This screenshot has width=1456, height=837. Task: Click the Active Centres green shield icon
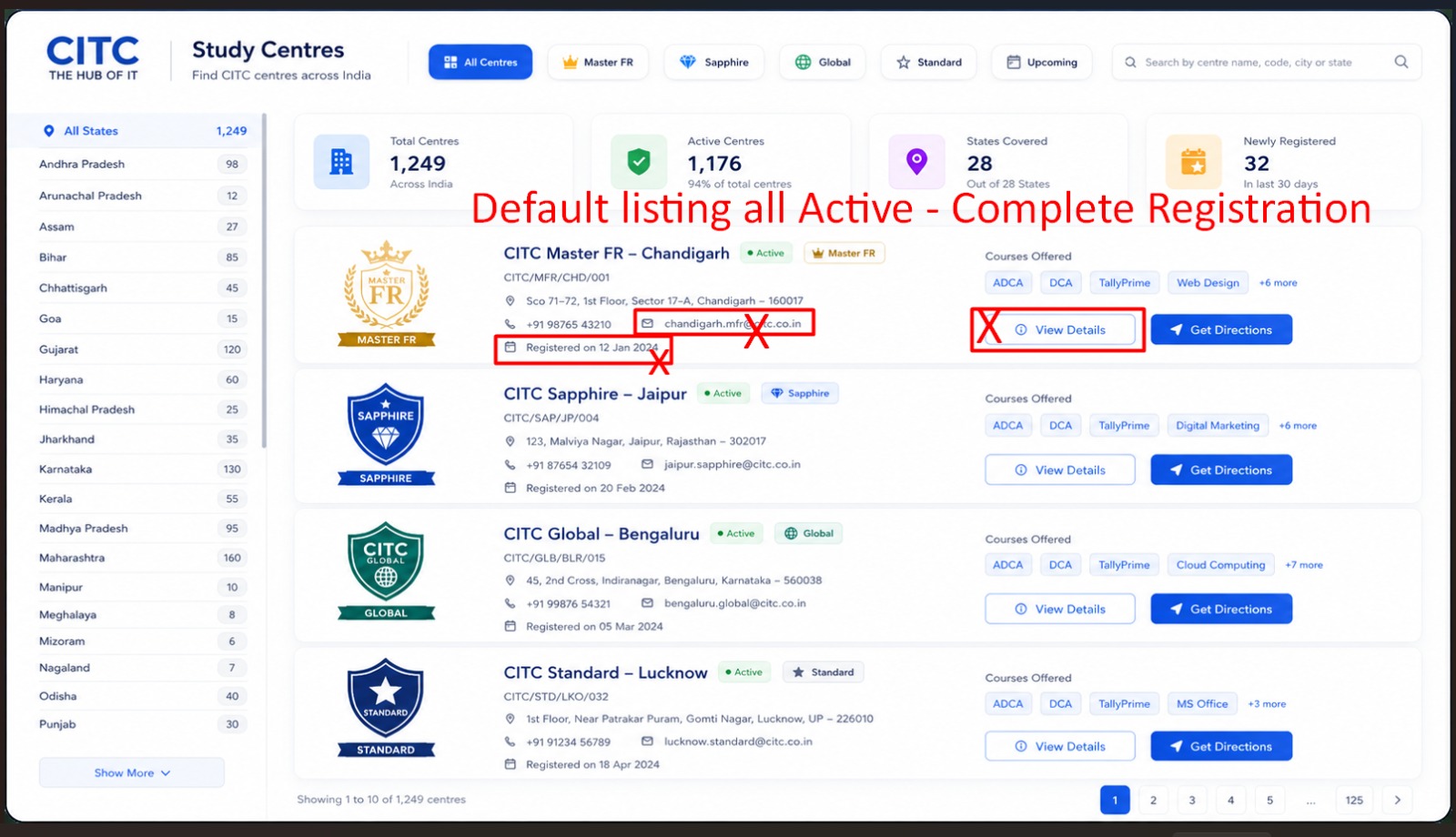(x=639, y=162)
